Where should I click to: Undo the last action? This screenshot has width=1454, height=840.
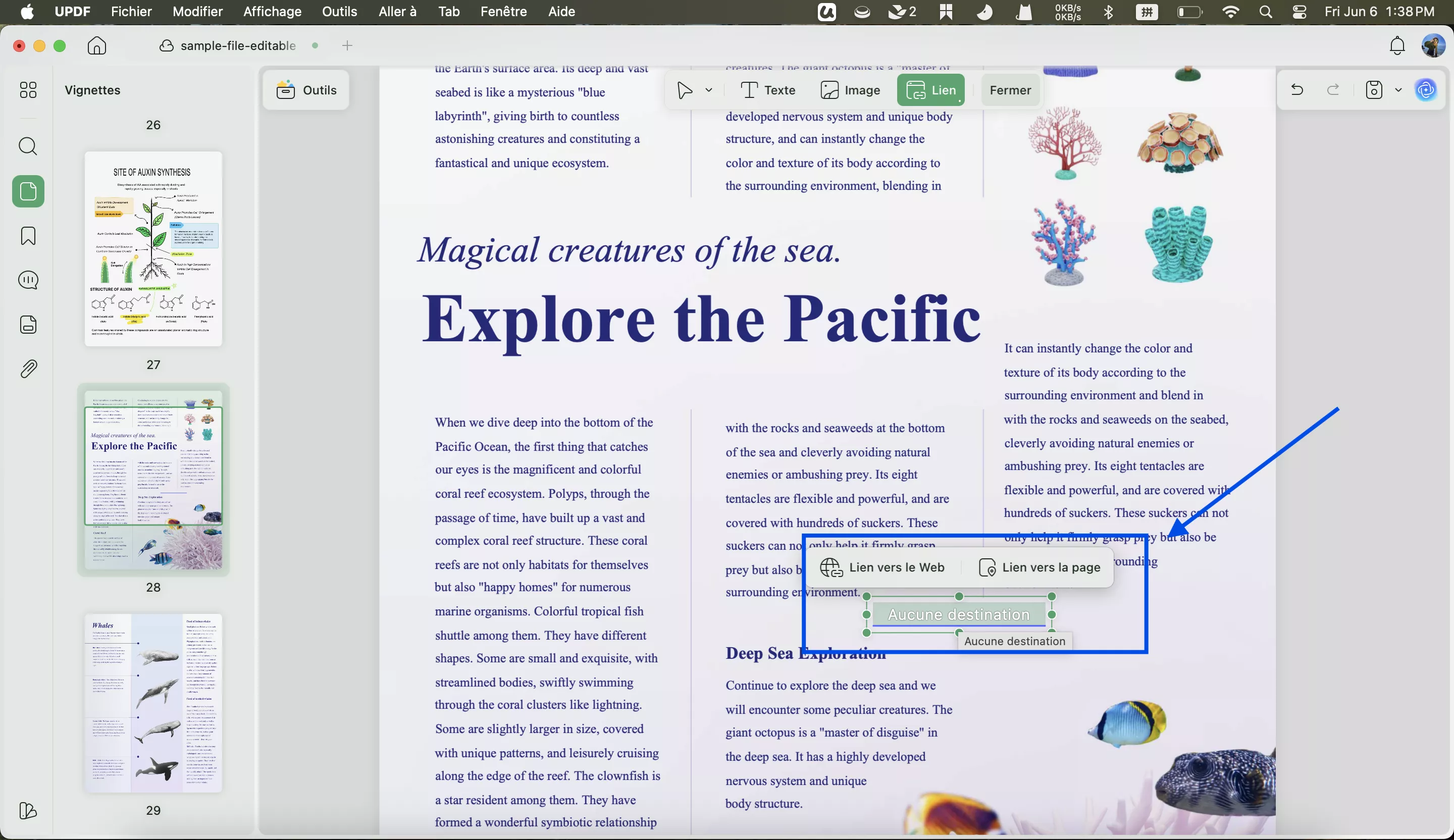click(1297, 90)
